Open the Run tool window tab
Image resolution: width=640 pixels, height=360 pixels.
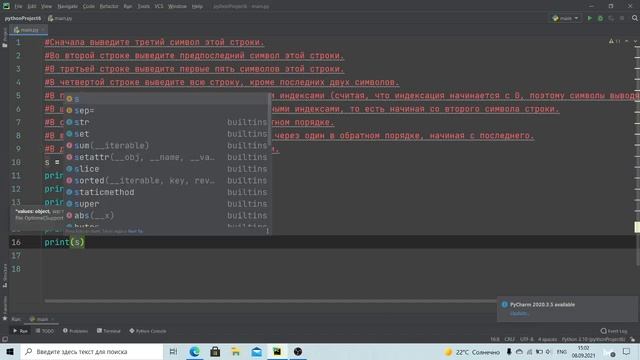[x=20, y=331]
